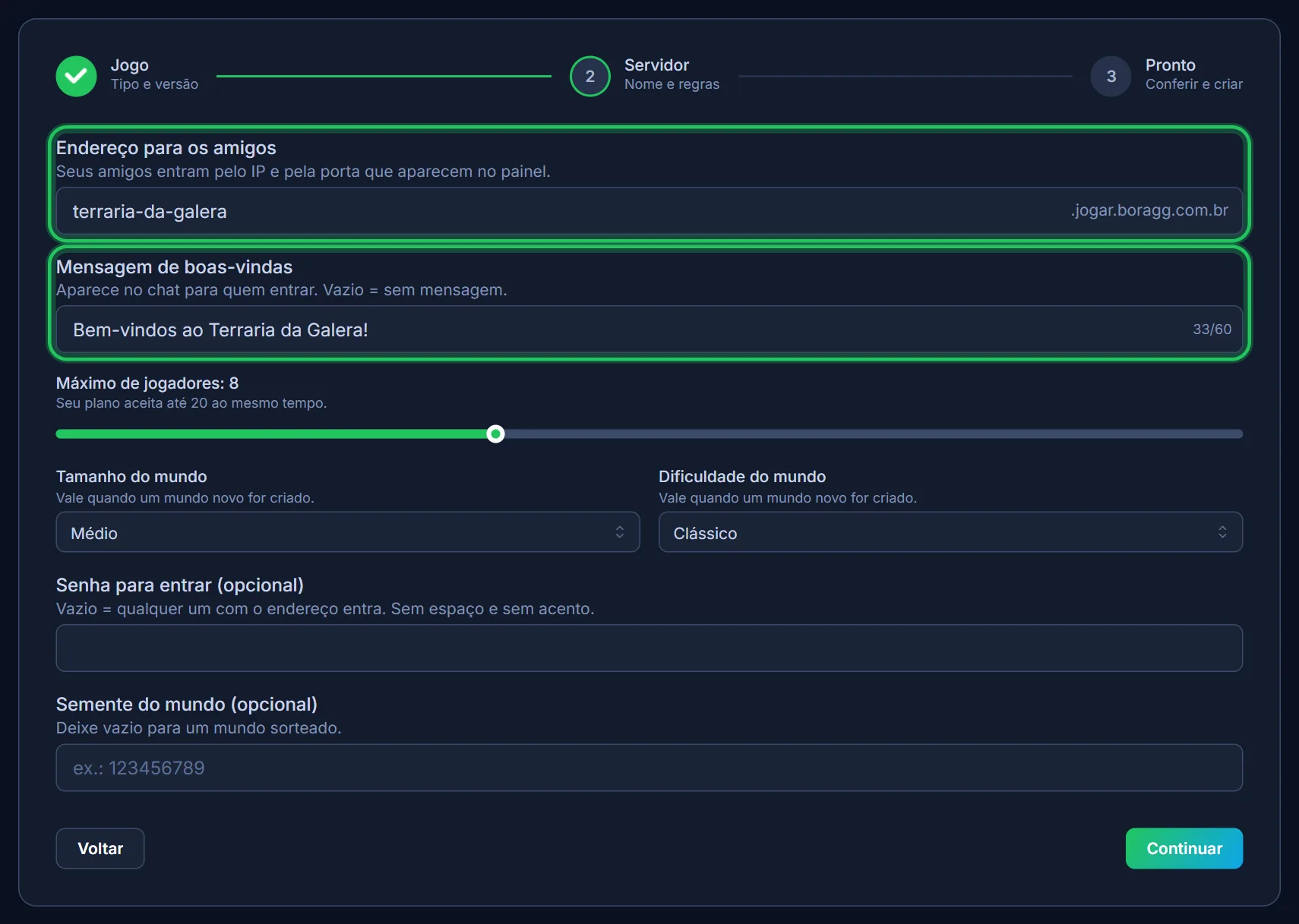Click the green checkmark step icon for Jogo
This screenshot has height=924, width=1299.
(x=76, y=76)
